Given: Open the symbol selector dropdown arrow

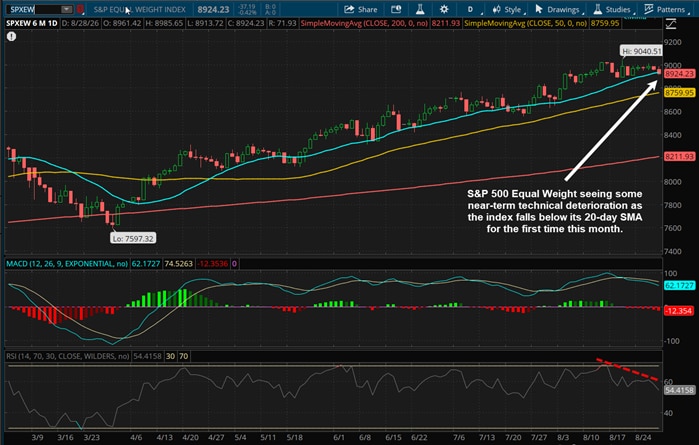Looking at the screenshot, I should pyautogui.click(x=66, y=9).
